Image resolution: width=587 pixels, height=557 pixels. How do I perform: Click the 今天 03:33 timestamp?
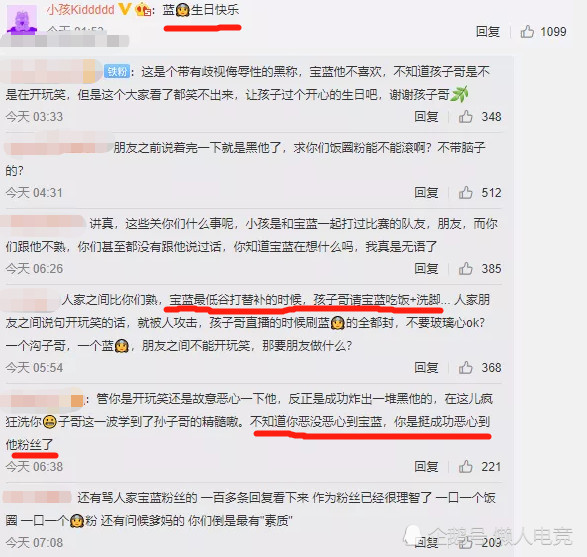[x=34, y=117]
